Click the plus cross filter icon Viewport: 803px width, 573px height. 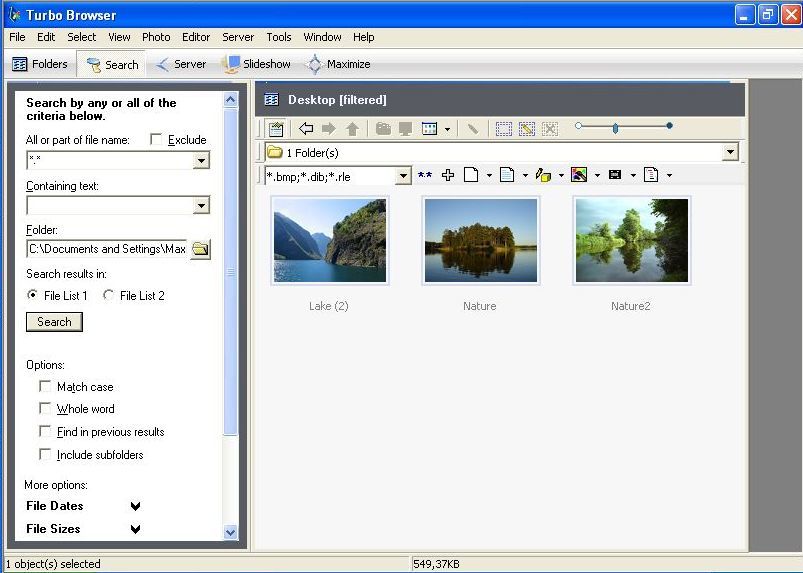448,175
